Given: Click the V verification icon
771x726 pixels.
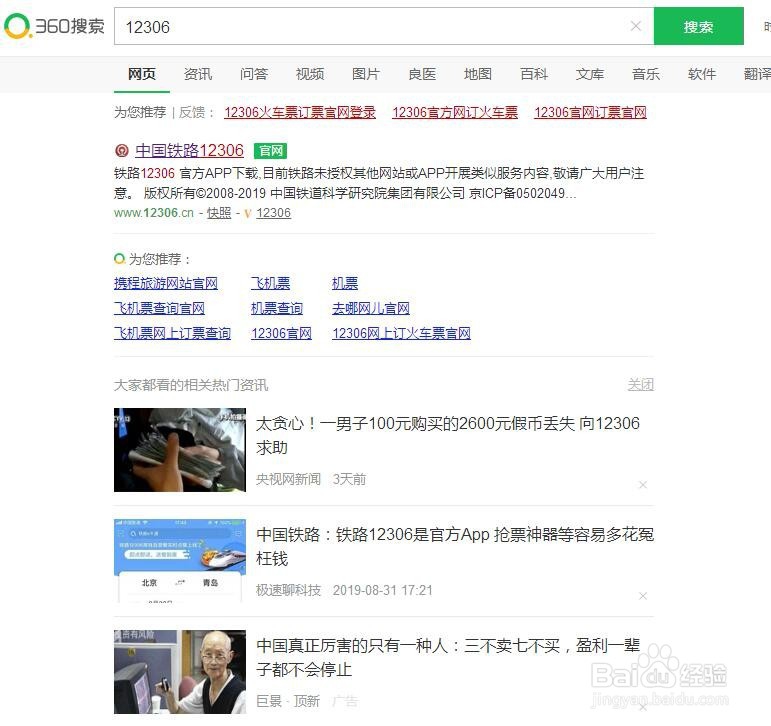Looking at the screenshot, I should tap(247, 213).
